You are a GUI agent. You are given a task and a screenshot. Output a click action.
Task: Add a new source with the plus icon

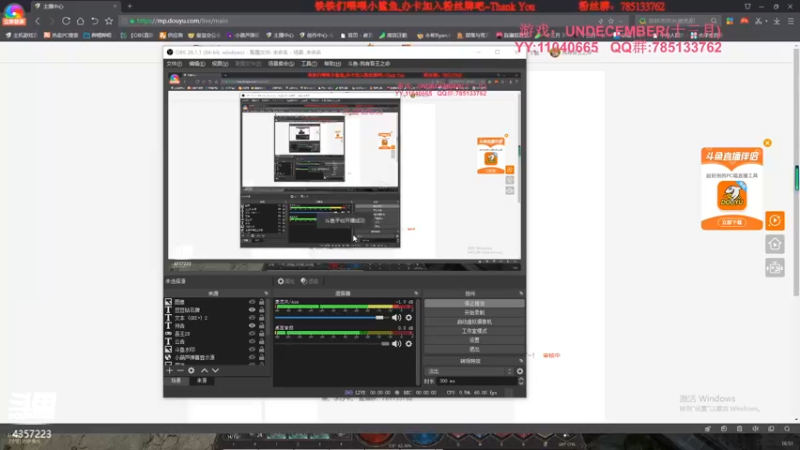169,370
